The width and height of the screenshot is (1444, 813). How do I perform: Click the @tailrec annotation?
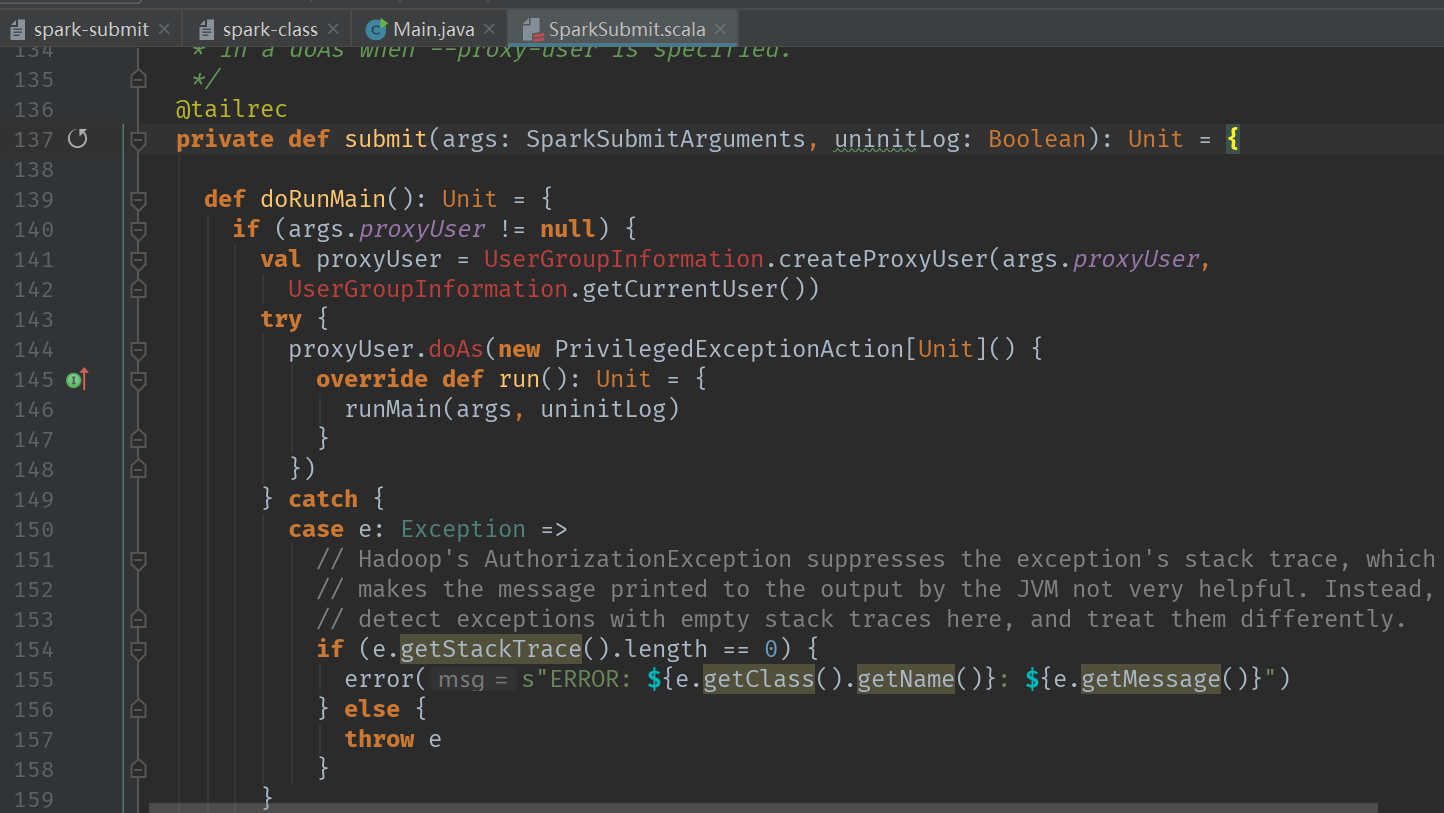pos(232,109)
